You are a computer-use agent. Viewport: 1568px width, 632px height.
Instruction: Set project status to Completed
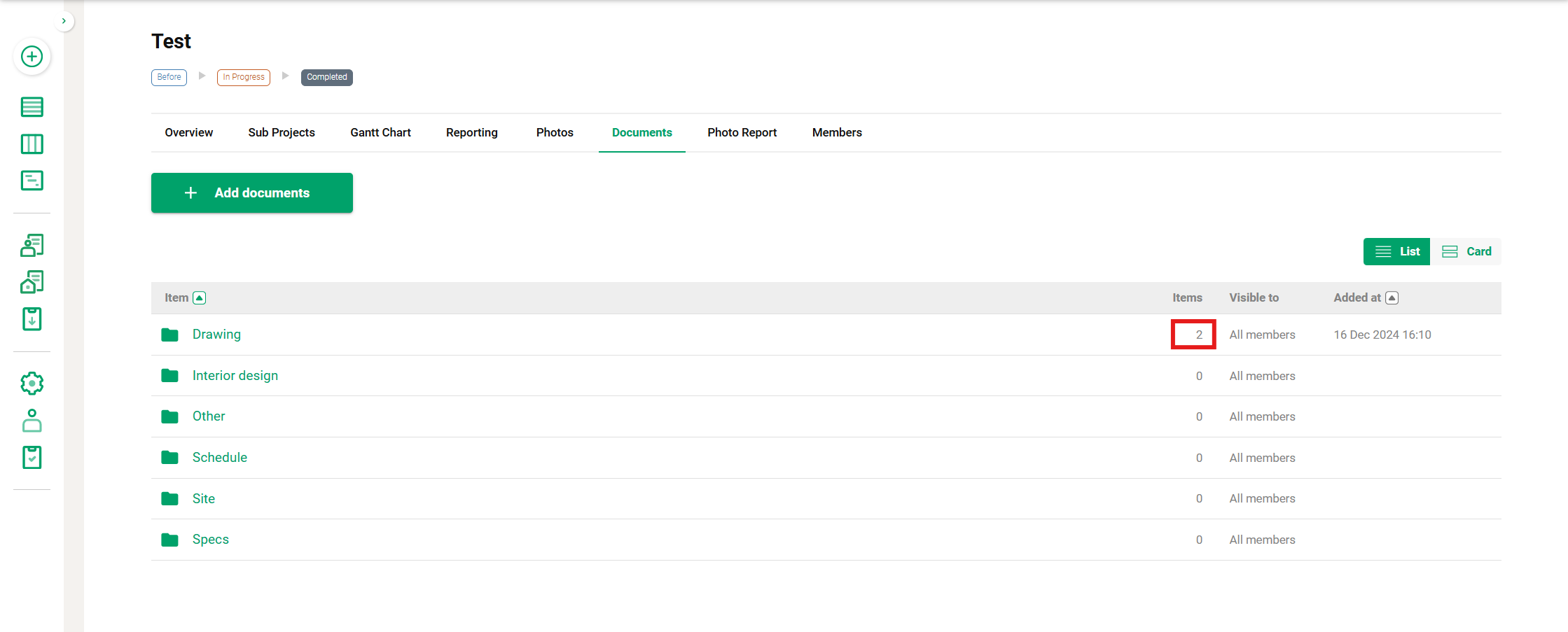pyautogui.click(x=326, y=77)
